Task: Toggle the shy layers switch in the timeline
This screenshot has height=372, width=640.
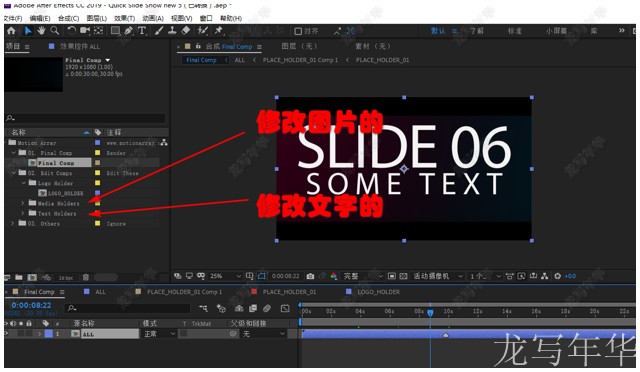Action: 239,308
